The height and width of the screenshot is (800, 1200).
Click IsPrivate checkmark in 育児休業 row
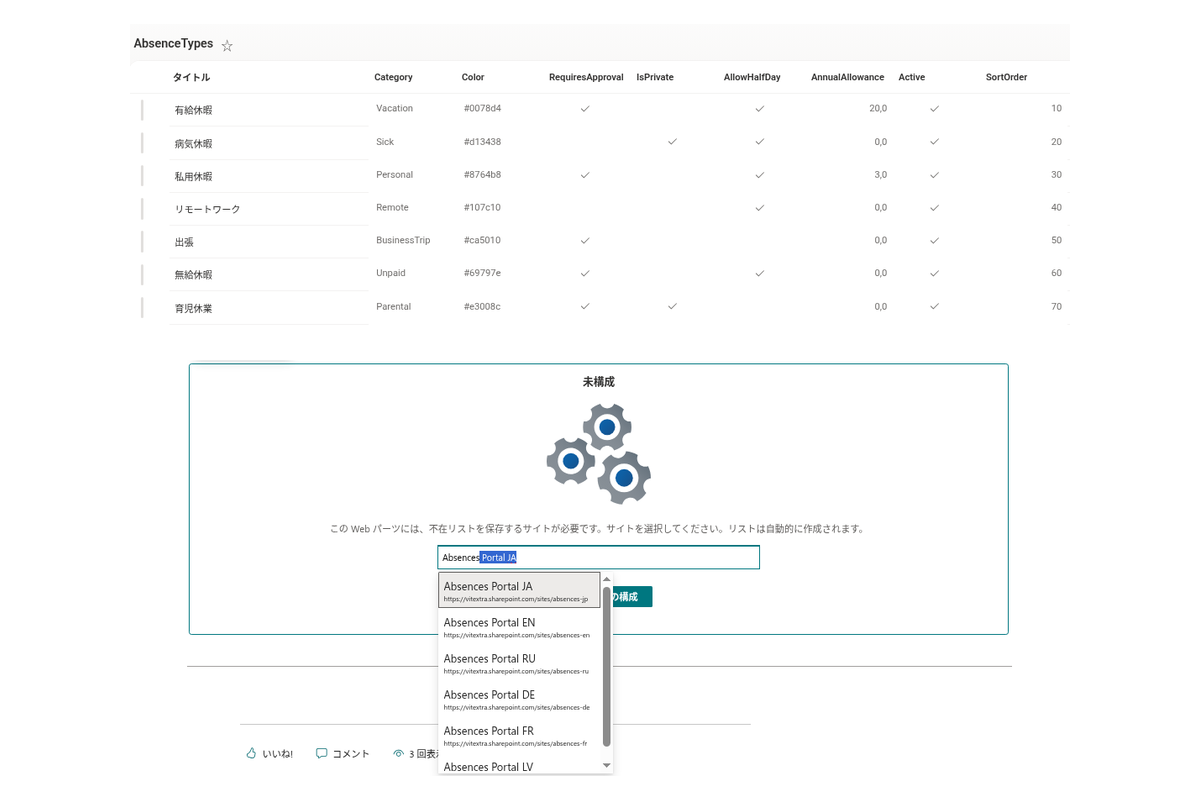pos(672,306)
